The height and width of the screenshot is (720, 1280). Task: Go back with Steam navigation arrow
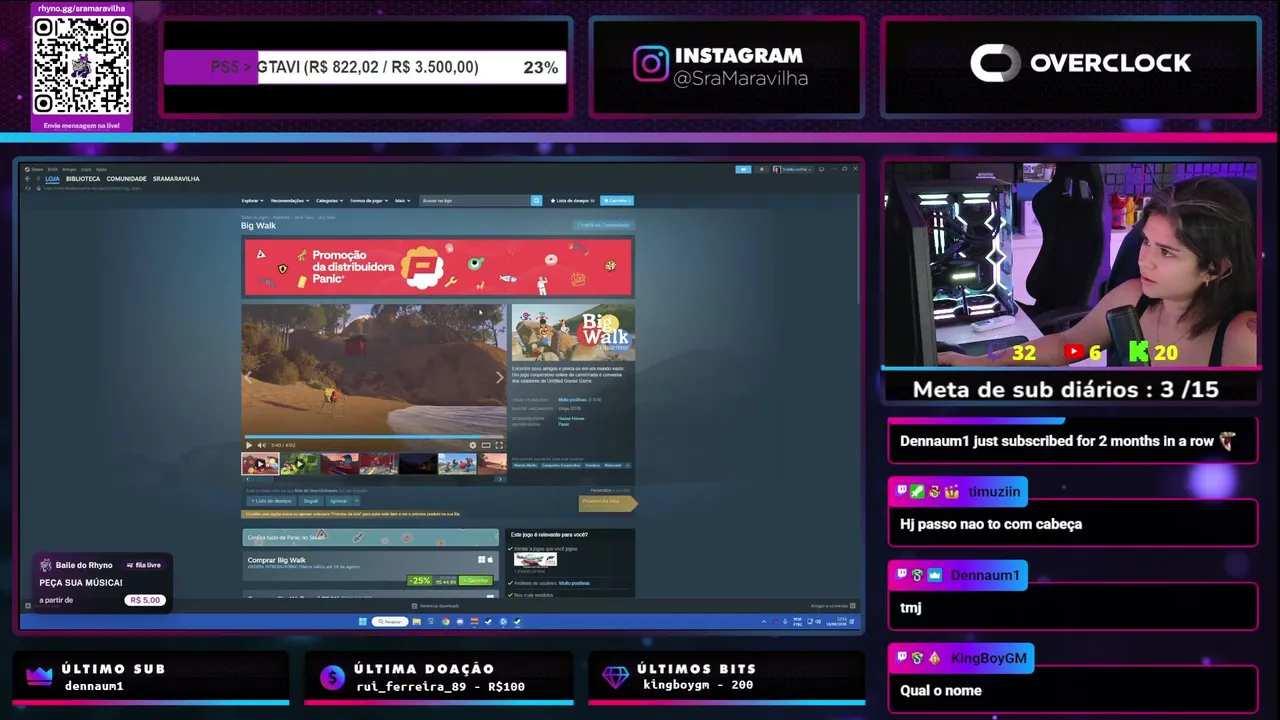click(28, 179)
